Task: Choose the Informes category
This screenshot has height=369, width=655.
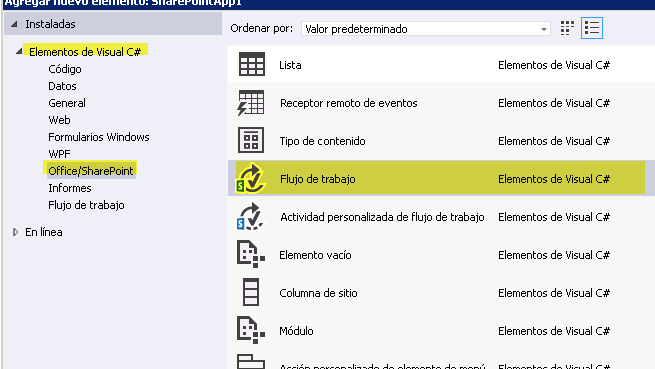Action: click(70, 188)
